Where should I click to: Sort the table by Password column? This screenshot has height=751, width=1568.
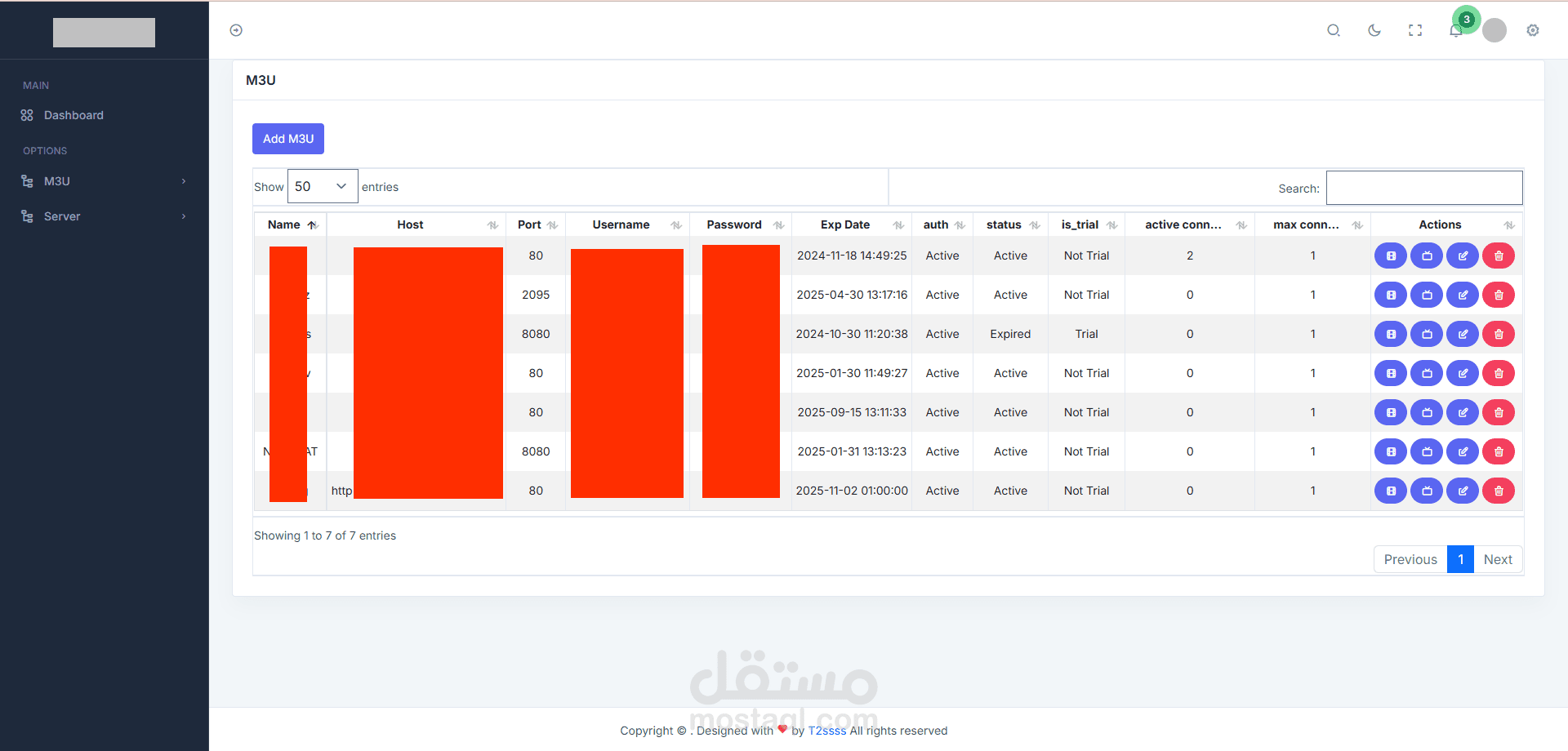tap(741, 224)
